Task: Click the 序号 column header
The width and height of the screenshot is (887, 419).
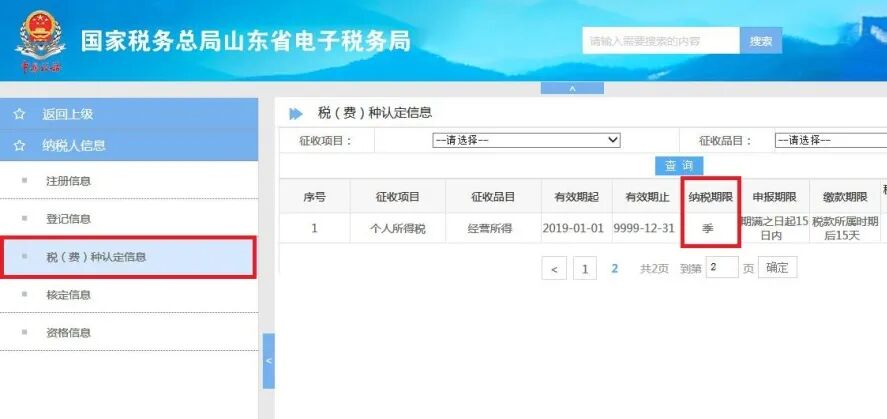Action: [x=315, y=196]
